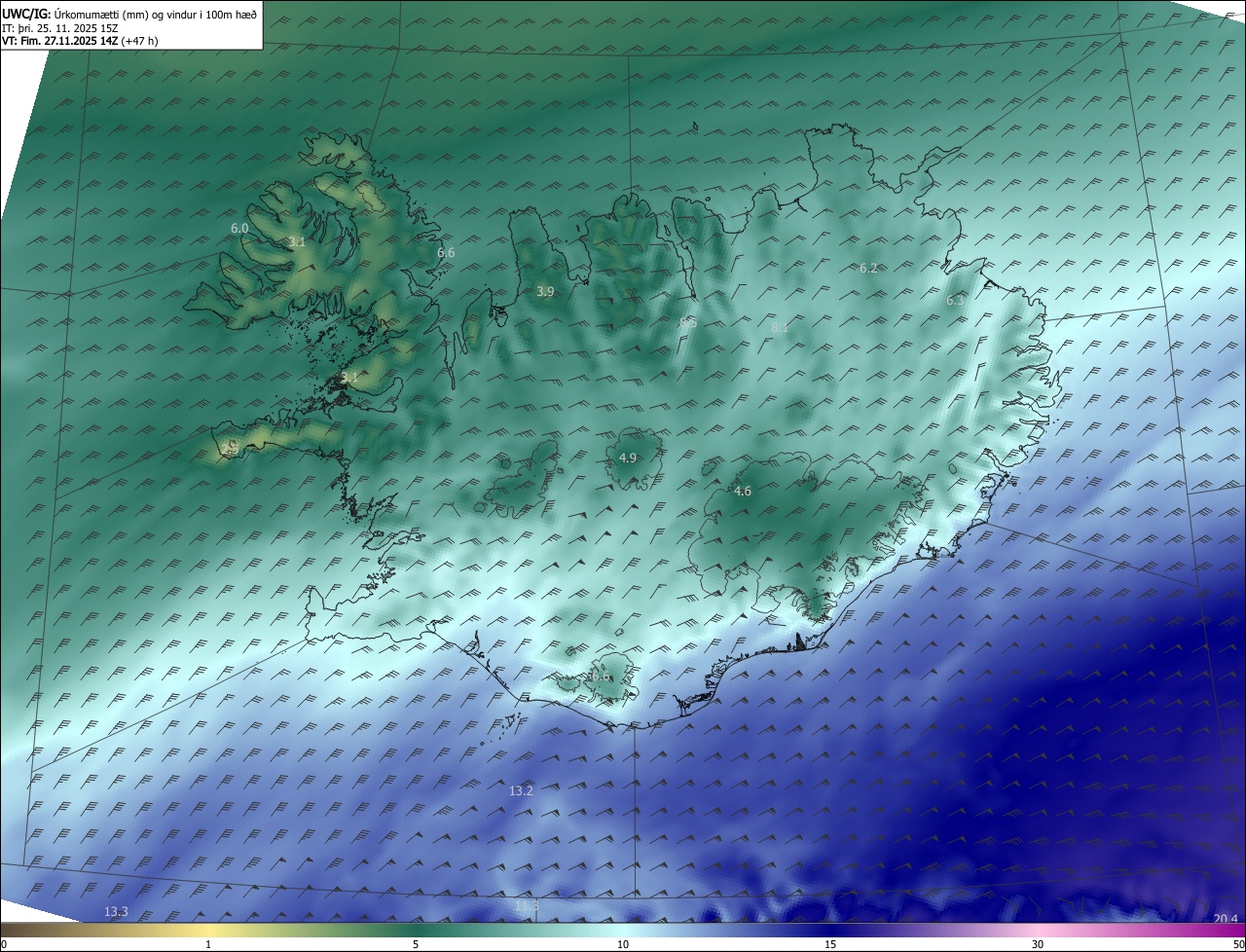
Task: Click the 2.5 value on the Snæfellsnes peninsula
Action: tap(231, 448)
